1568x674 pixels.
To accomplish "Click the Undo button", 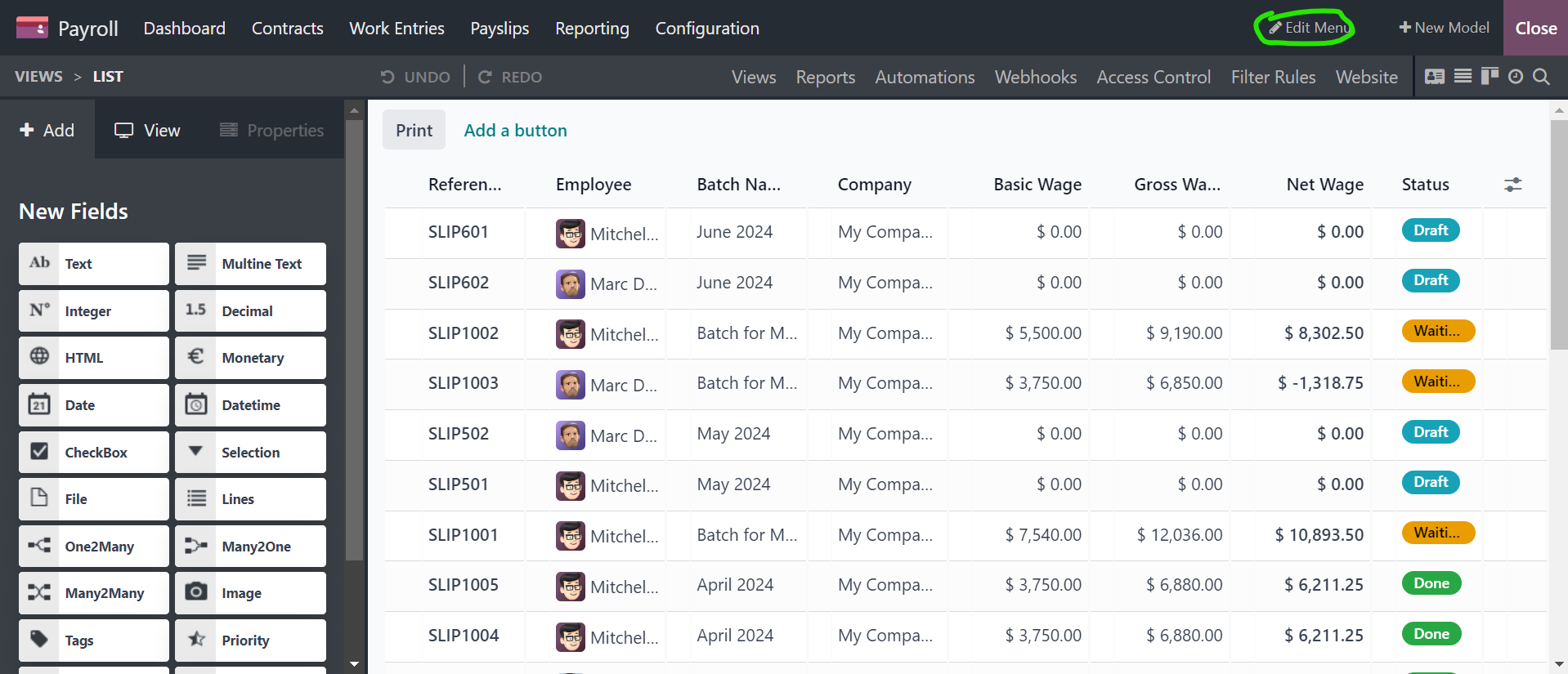I will (415, 77).
